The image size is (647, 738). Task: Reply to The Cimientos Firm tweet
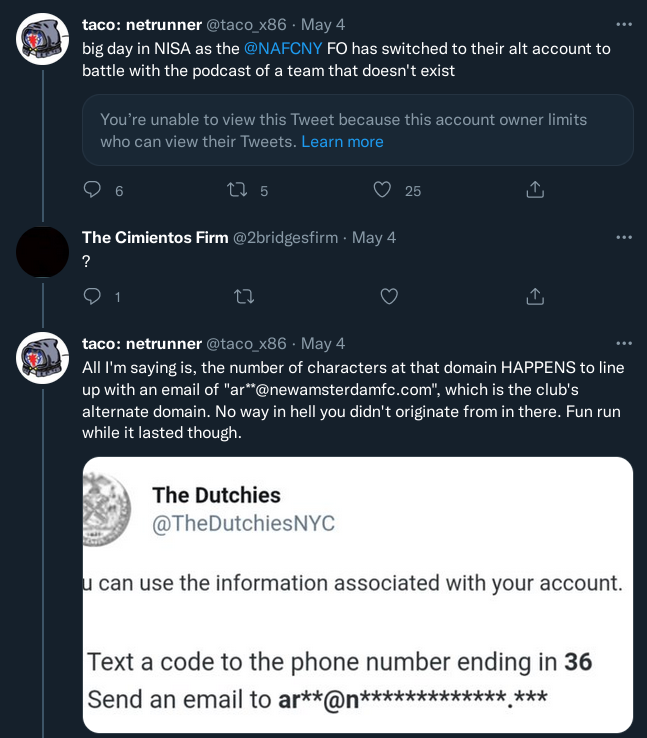pyautogui.click(x=92, y=296)
